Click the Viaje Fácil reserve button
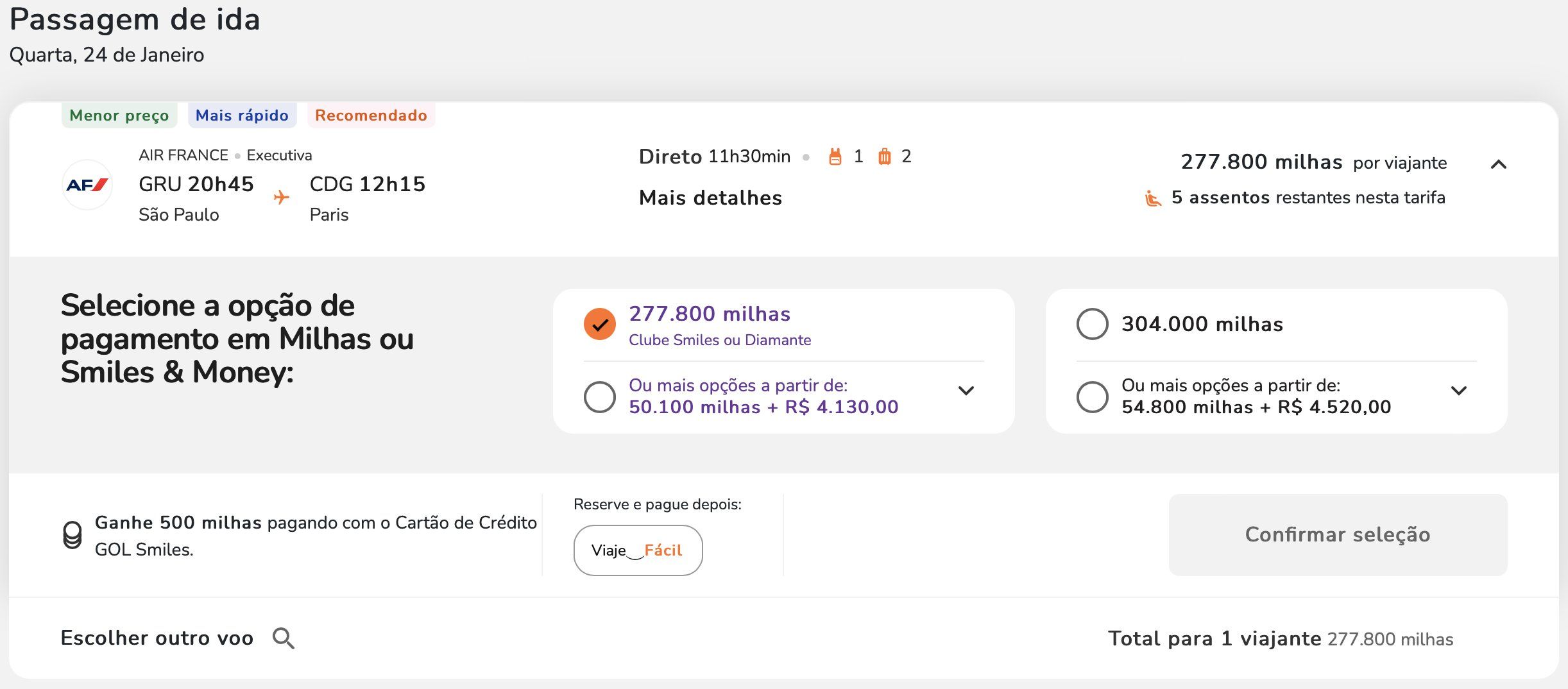The height and width of the screenshot is (689, 1568). (638, 550)
